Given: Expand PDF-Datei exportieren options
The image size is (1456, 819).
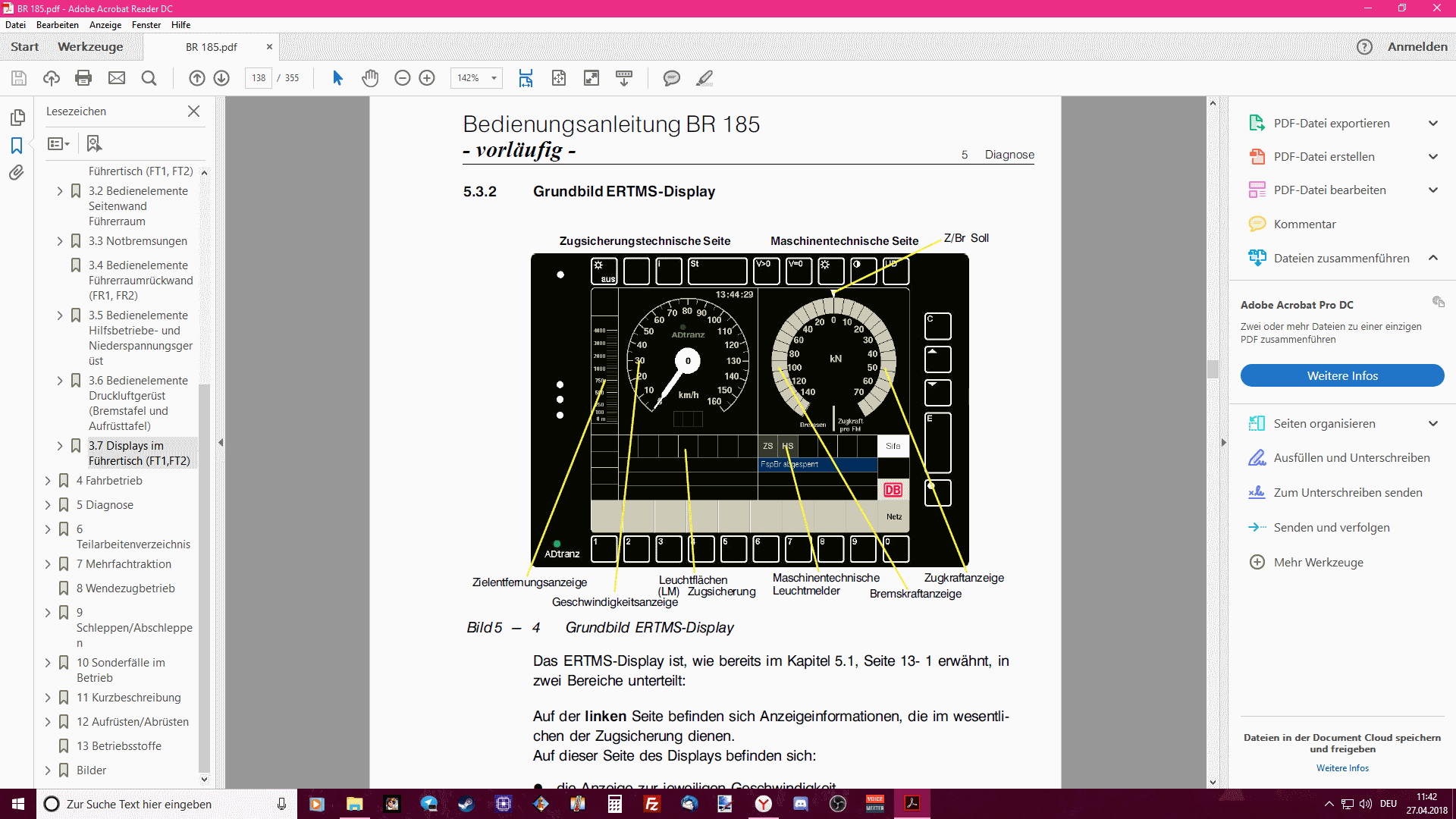Looking at the screenshot, I should [1432, 124].
